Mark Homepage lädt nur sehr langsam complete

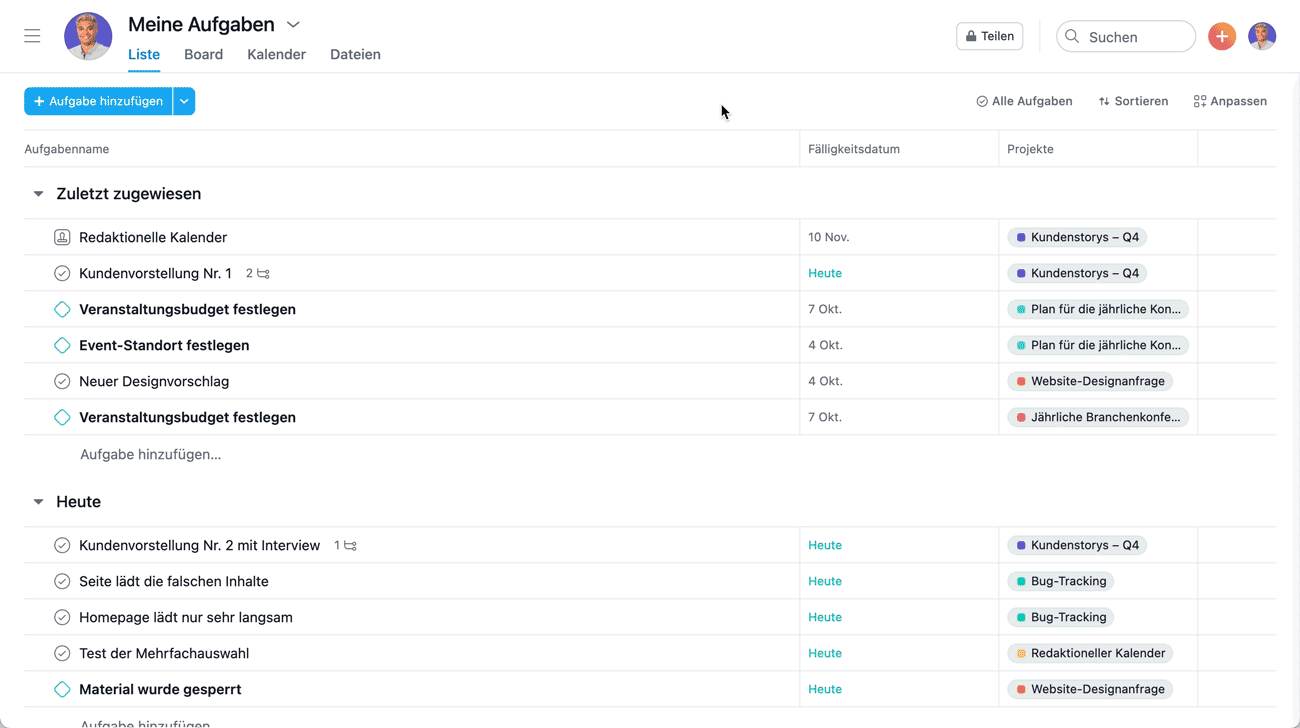[x=62, y=617]
